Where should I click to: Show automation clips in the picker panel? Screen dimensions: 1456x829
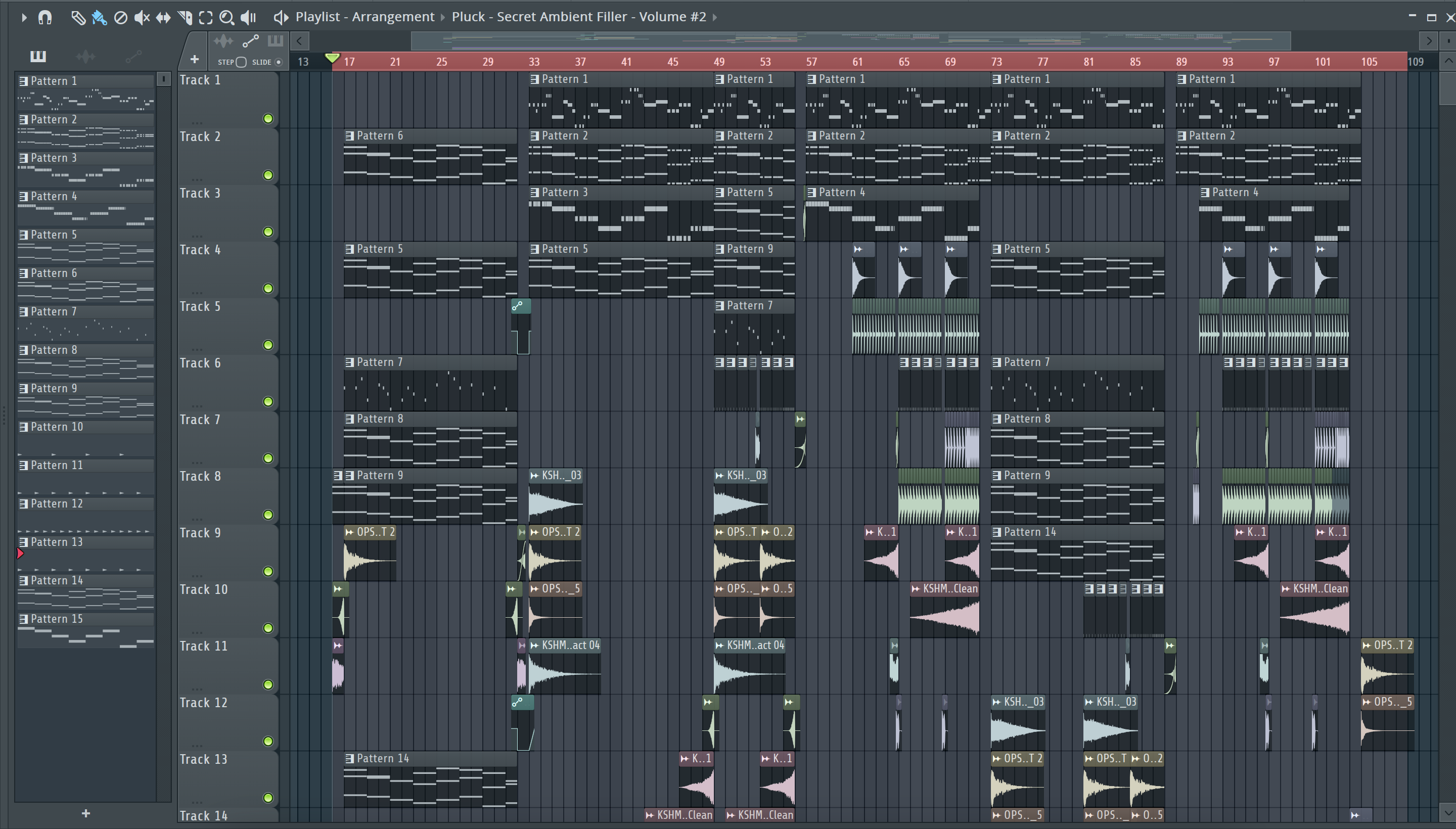click(x=133, y=56)
